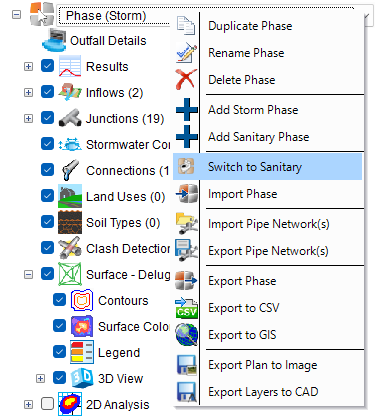Click the Import Pipe Network(s) folder icon
This screenshot has width=388, height=420.
tap(187, 223)
